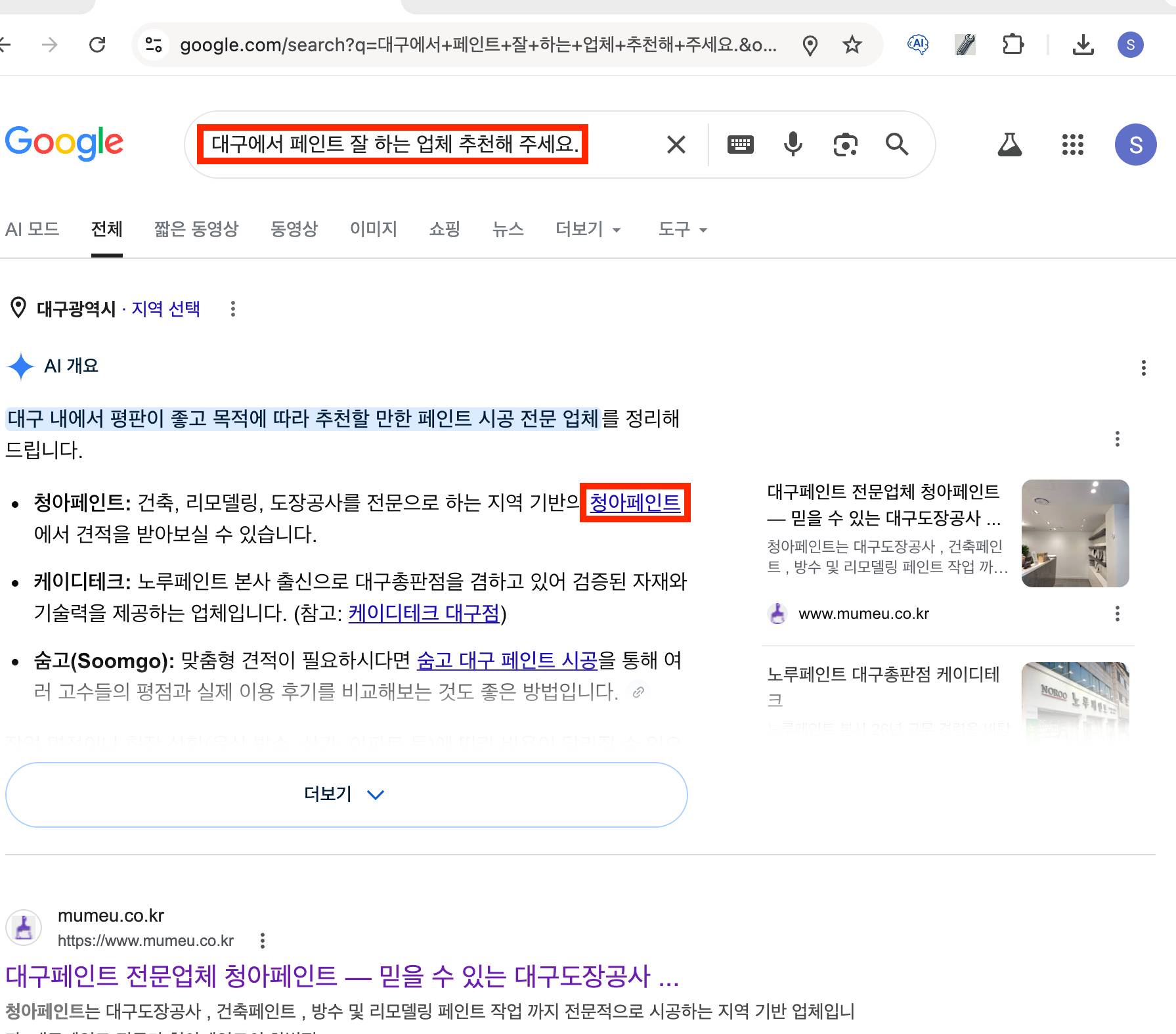
Task: Open the AI extension icon in toolbar
Action: (x=917, y=45)
